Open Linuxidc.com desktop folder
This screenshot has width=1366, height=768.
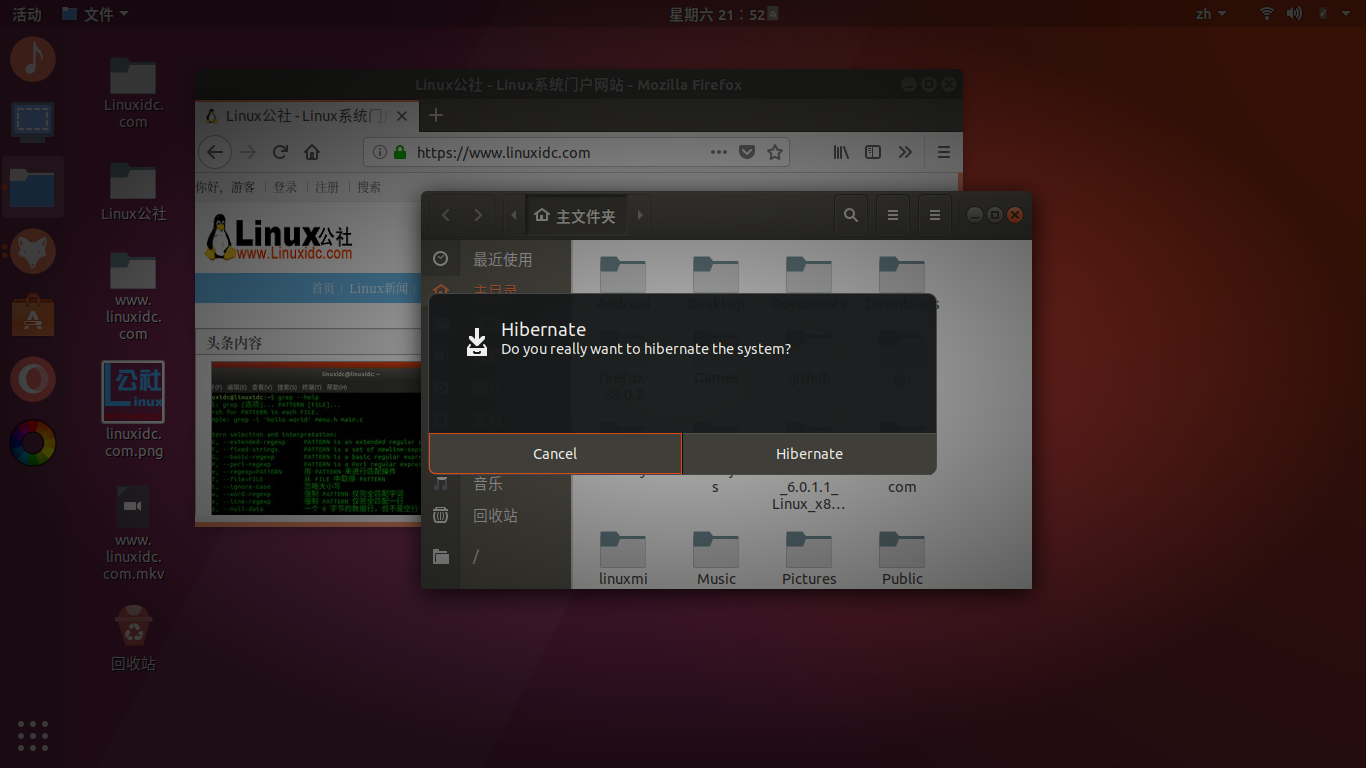click(x=133, y=93)
